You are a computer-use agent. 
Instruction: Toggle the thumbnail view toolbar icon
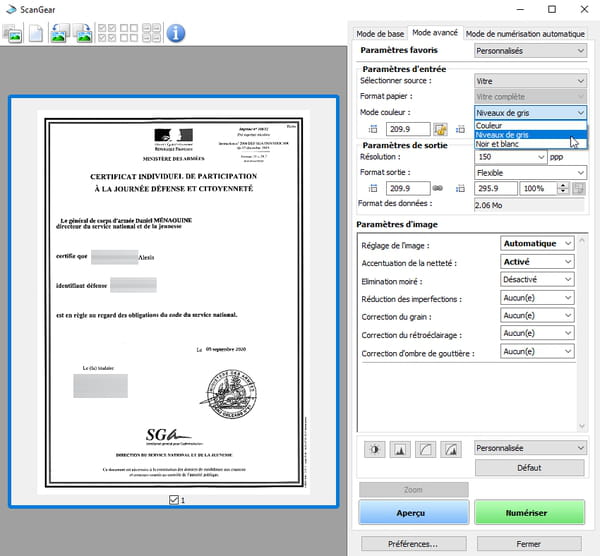pyautogui.click(x=12, y=33)
